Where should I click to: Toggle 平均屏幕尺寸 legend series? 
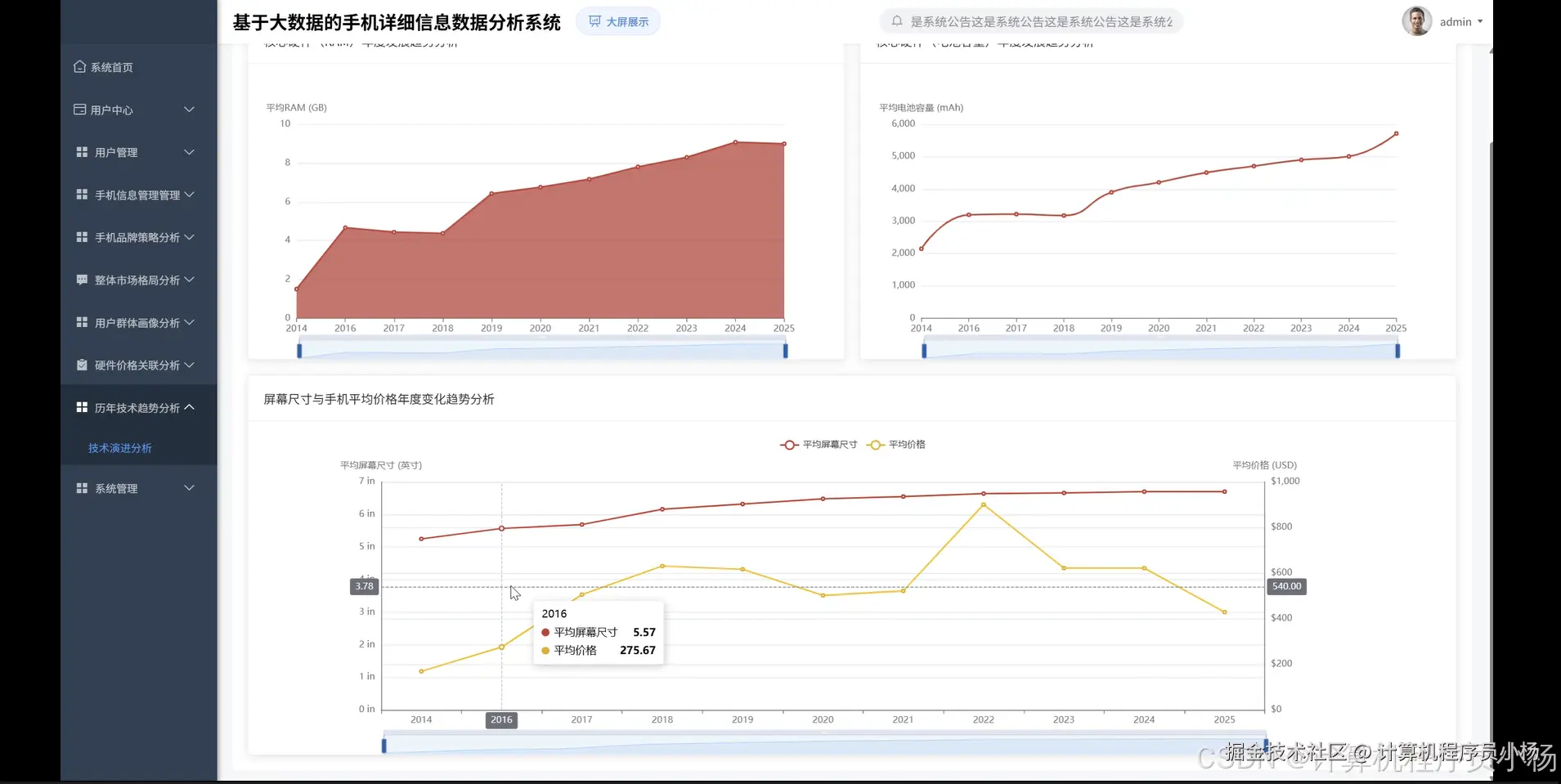pyautogui.click(x=819, y=445)
